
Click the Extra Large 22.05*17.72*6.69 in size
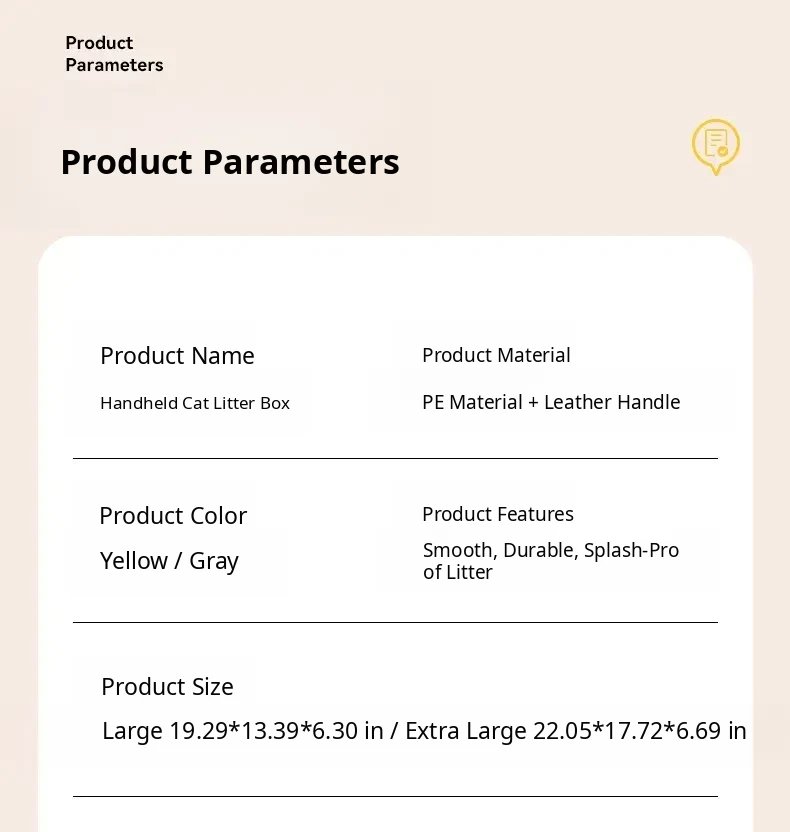[x=575, y=731]
